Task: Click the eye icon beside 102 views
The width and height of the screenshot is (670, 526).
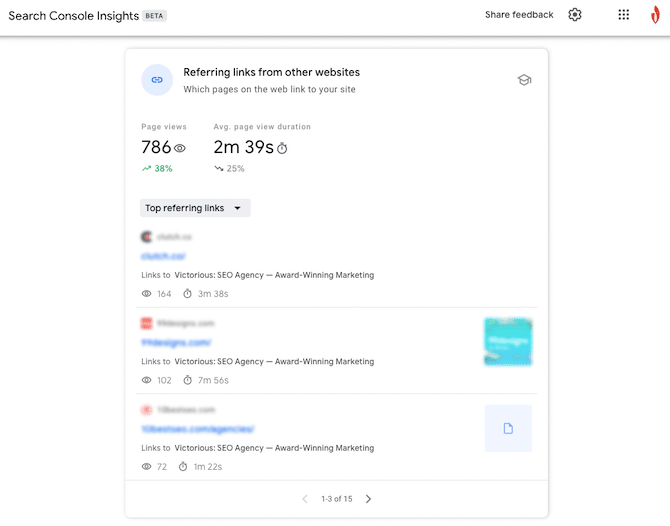Action: point(147,380)
